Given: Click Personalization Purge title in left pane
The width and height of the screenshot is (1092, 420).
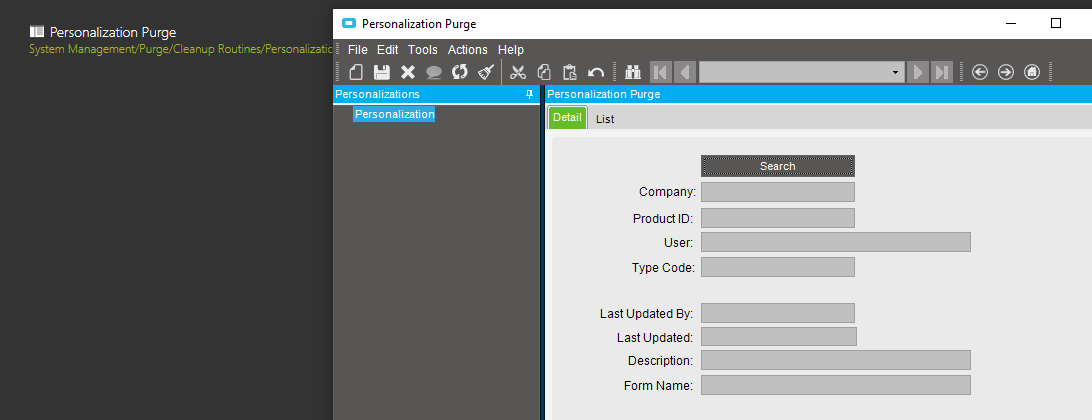Looking at the screenshot, I should (x=113, y=32).
